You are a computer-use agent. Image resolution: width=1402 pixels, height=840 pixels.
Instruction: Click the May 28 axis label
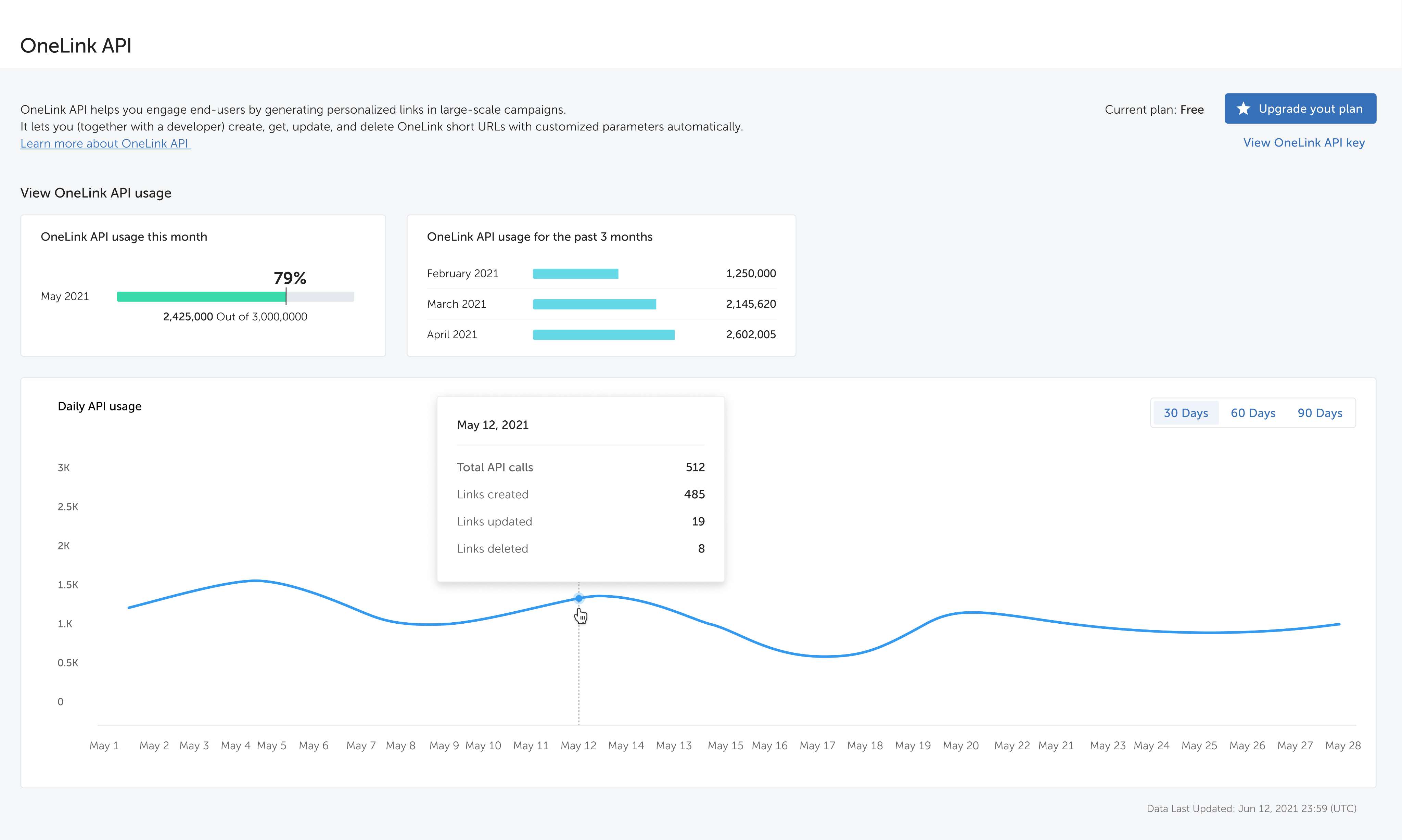[1342, 746]
